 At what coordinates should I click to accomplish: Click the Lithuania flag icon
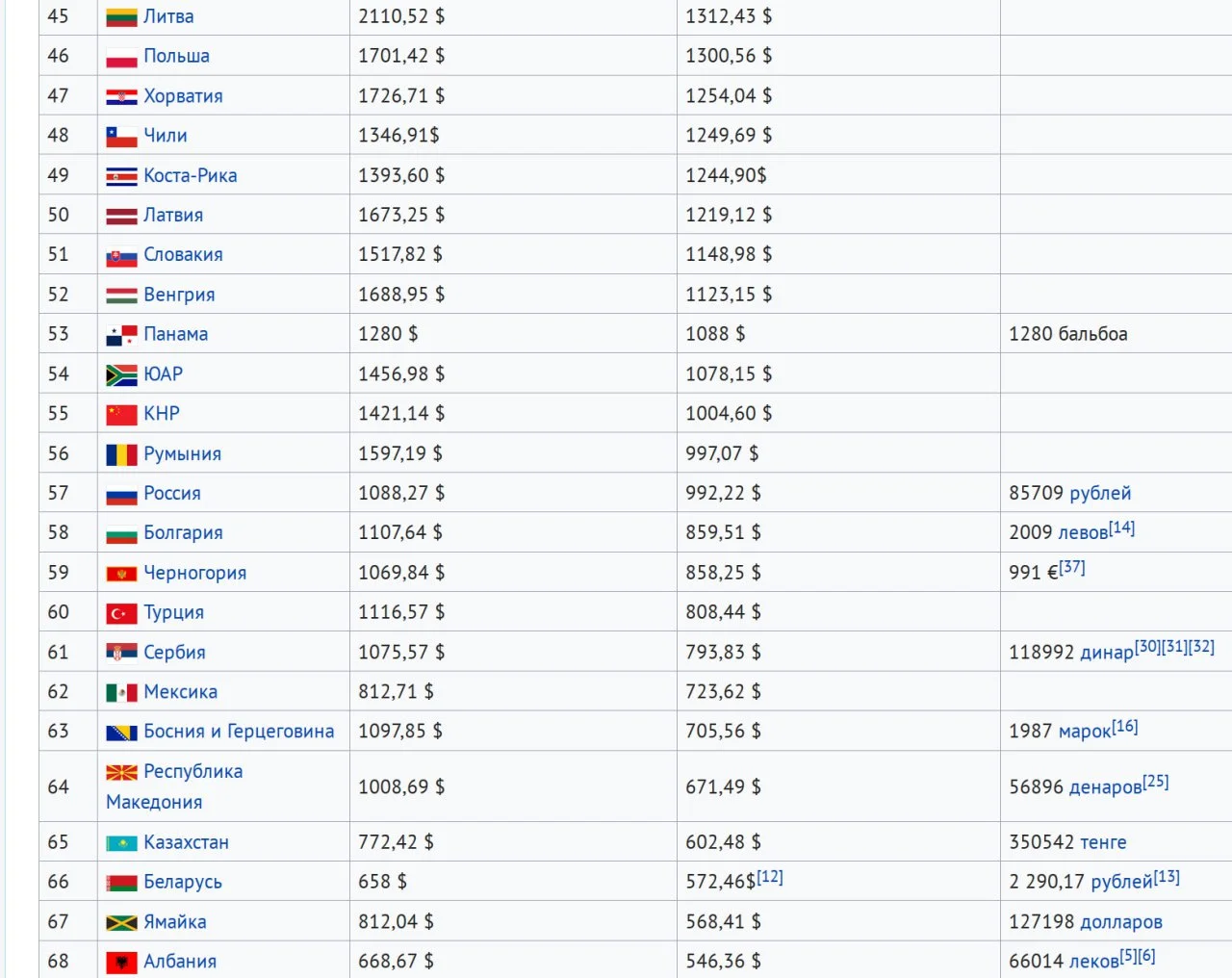pyautogui.click(x=121, y=17)
